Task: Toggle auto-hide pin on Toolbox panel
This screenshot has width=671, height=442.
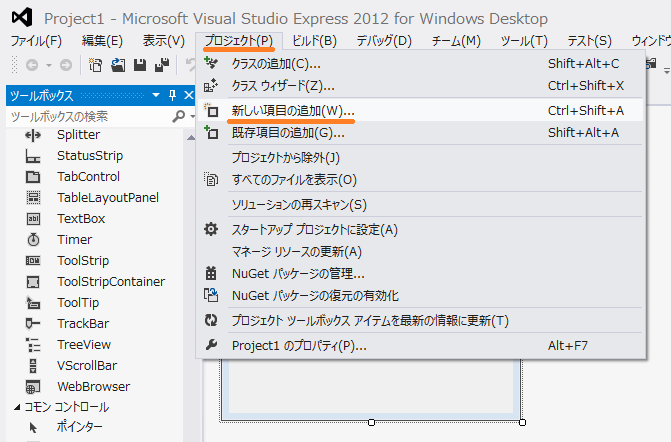Action: [x=172, y=95]
